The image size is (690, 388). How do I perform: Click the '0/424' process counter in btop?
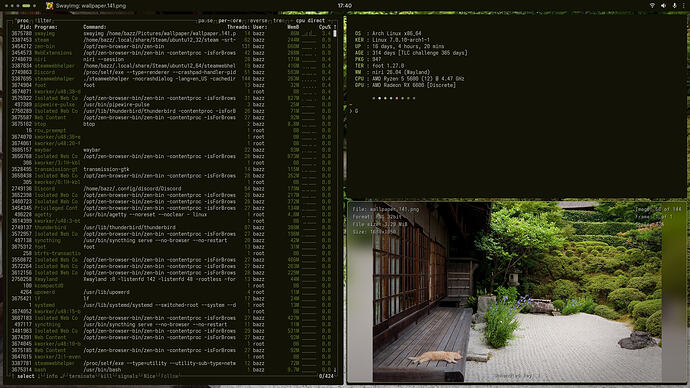click(326, 376)
